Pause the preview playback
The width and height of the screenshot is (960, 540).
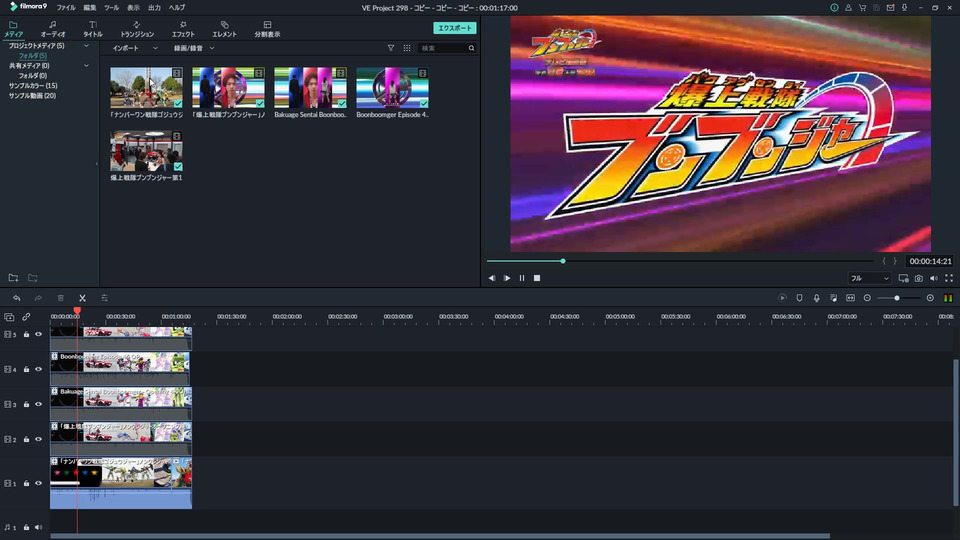(522, 278)
